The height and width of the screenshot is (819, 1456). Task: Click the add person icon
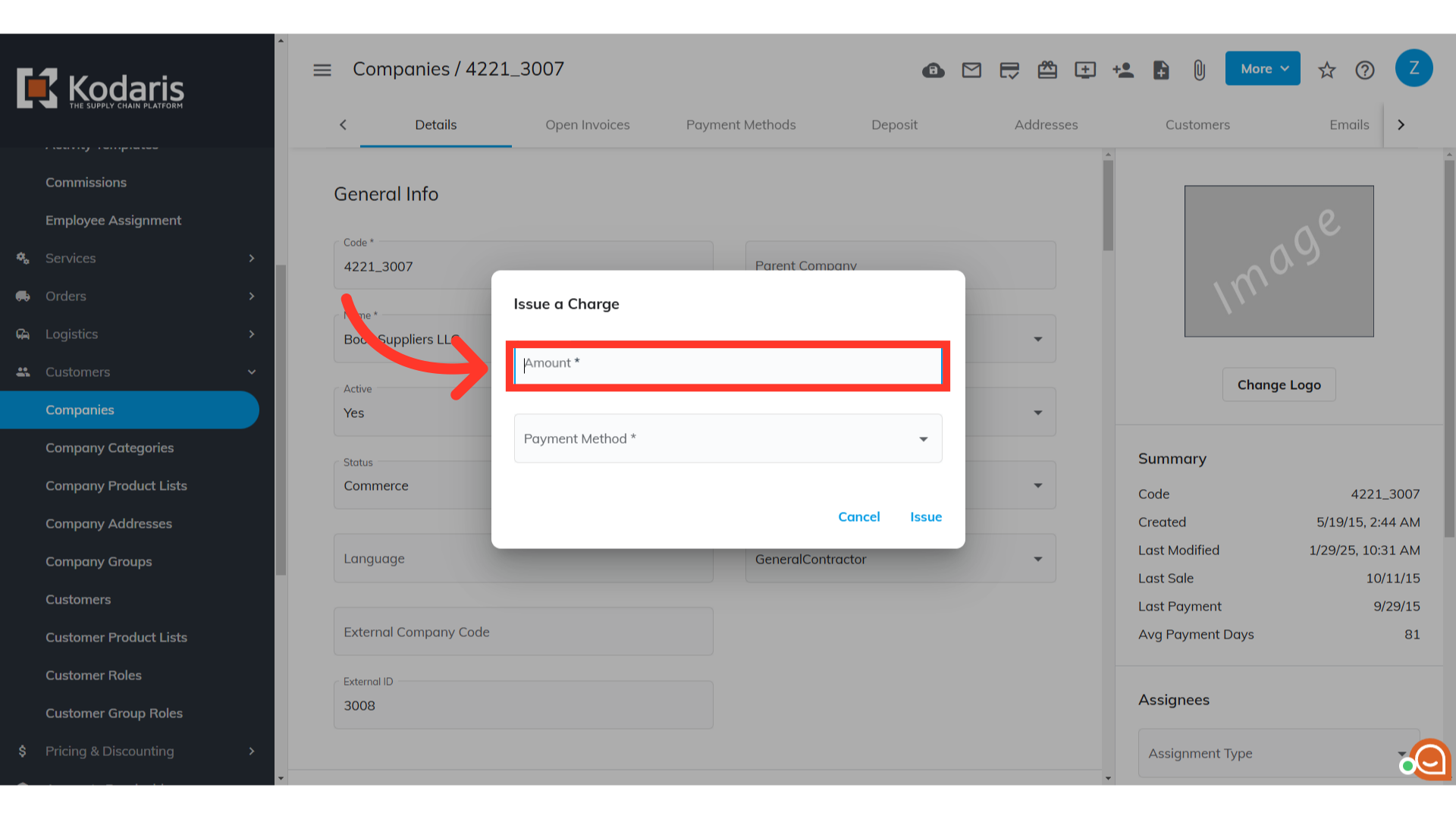tap(1123, 71)
